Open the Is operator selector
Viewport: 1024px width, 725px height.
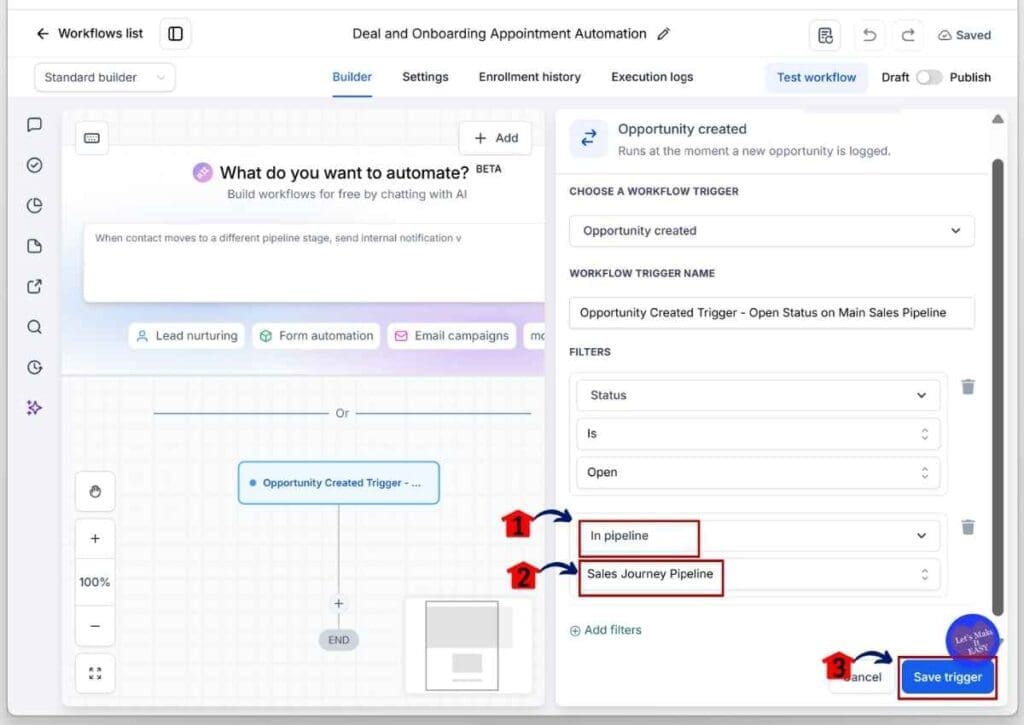[758, 434]
